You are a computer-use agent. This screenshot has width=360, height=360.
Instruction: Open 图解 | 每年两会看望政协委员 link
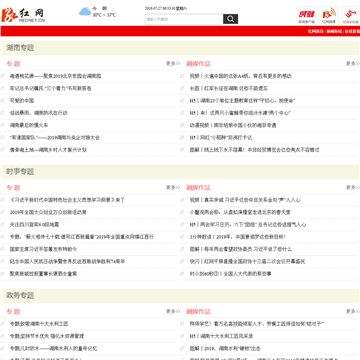click(x=241, y=249)
